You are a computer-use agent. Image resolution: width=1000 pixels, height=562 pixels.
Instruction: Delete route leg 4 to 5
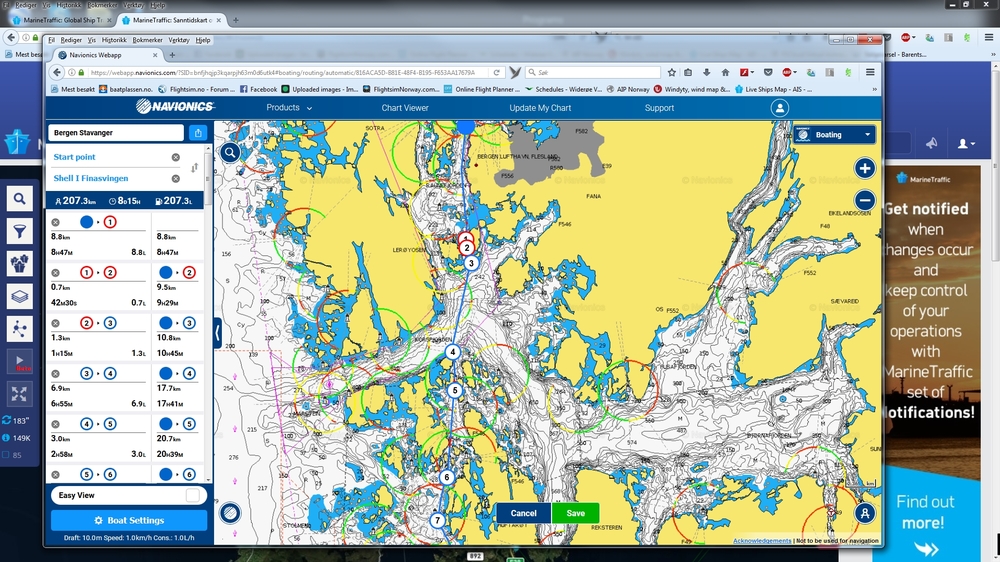pyautogui.click(x=55, y=424)
